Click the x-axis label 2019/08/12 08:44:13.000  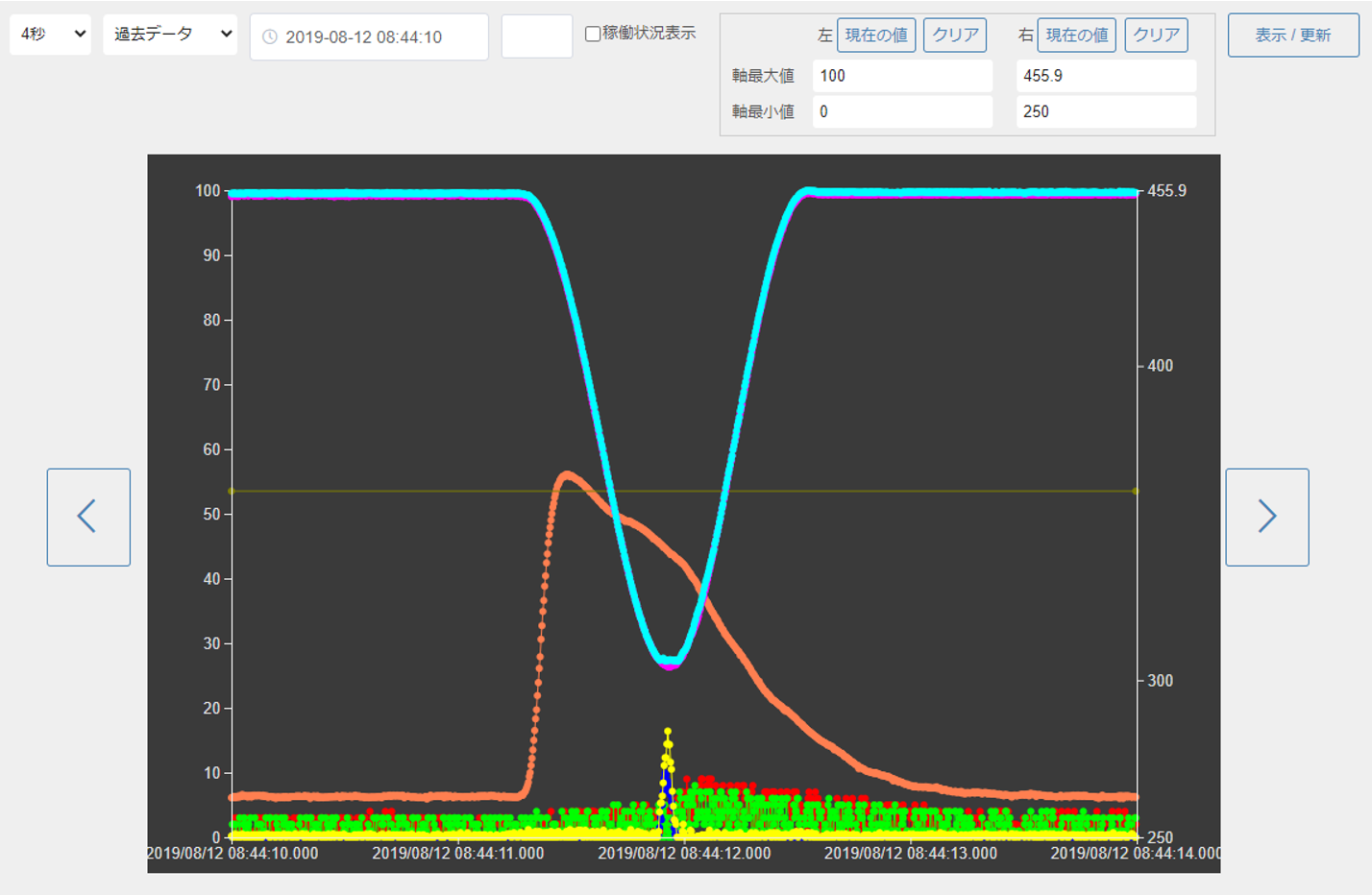pos(910,853)
